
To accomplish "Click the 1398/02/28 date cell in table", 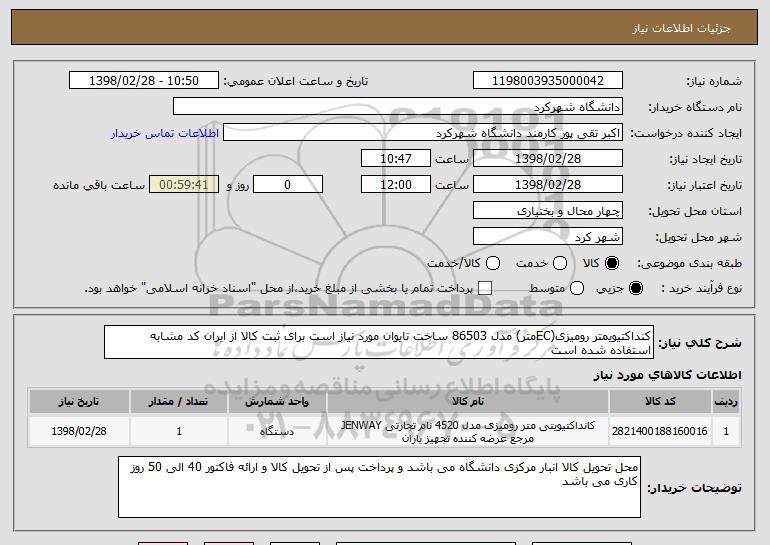I will click(79, 431).
